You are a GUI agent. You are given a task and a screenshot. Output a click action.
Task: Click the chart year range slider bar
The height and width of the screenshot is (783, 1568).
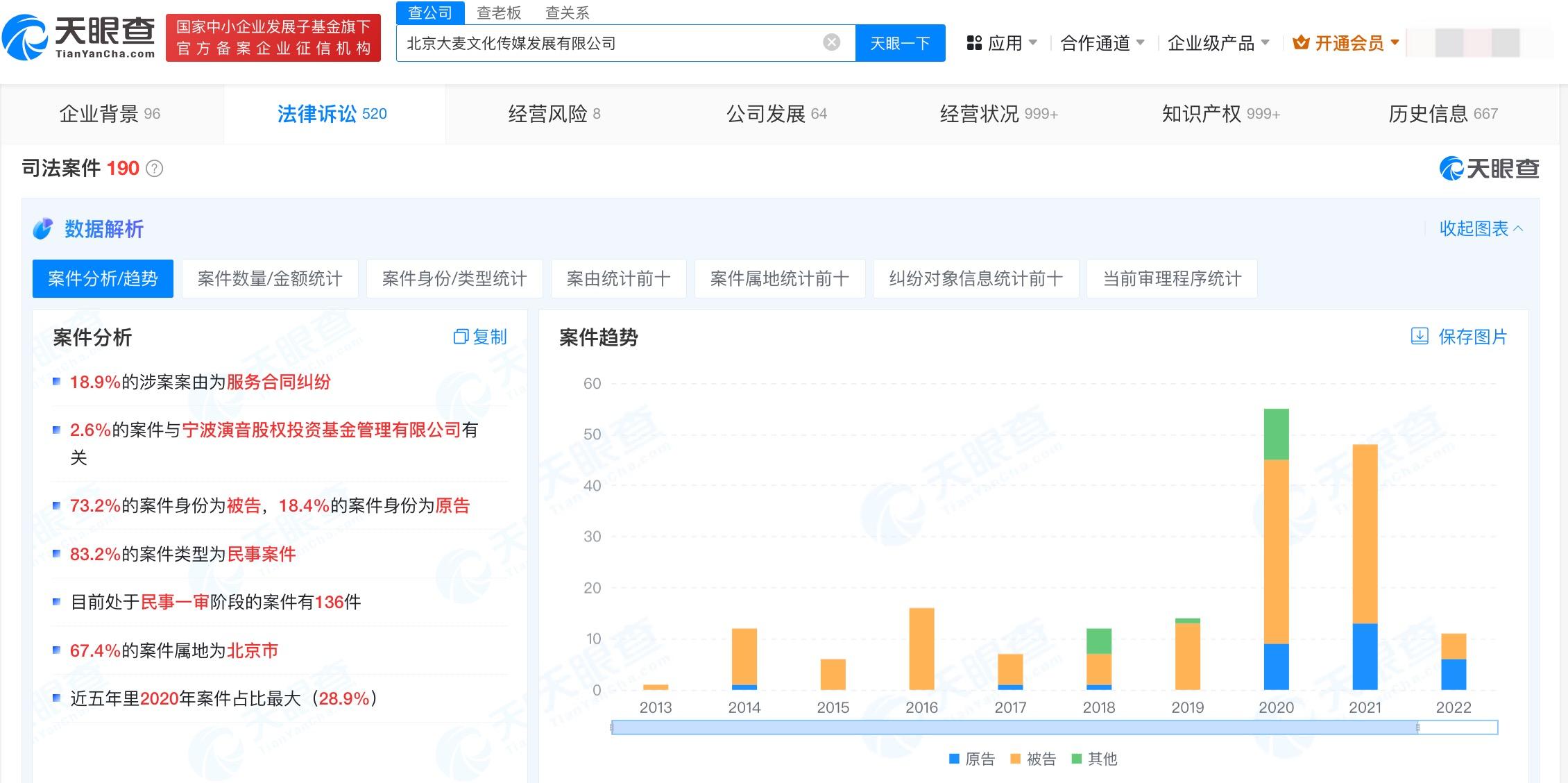(1013, 727)
